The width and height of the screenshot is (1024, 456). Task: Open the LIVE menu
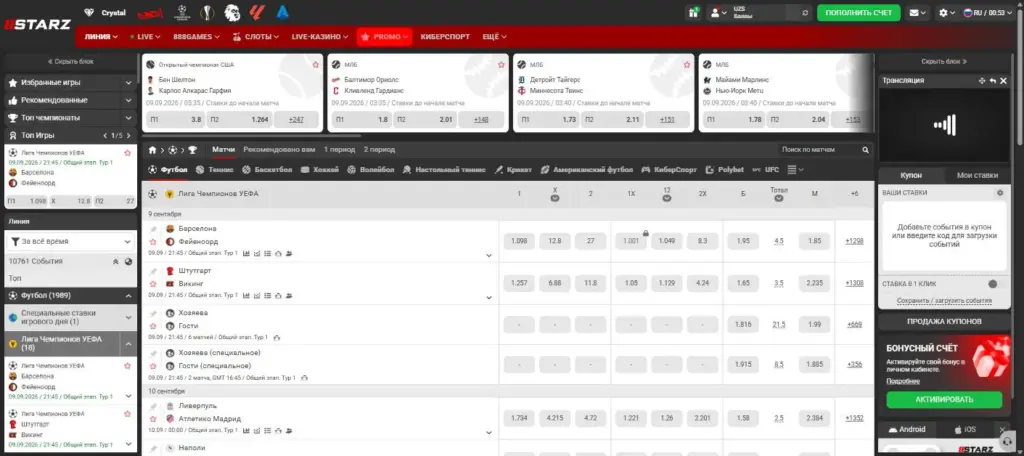[144, 37]
